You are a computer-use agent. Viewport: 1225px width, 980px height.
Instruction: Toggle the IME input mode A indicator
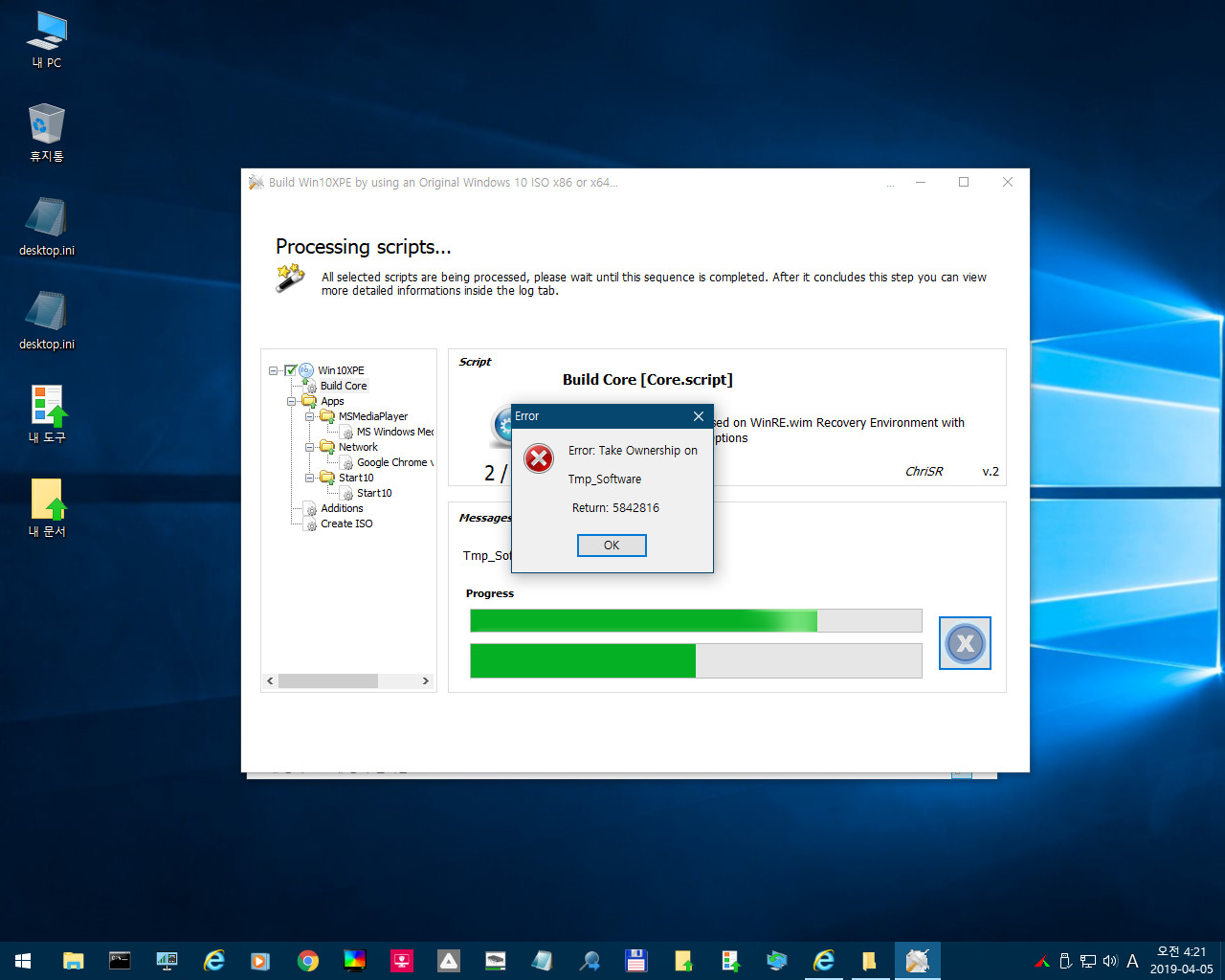(1133, 961)
